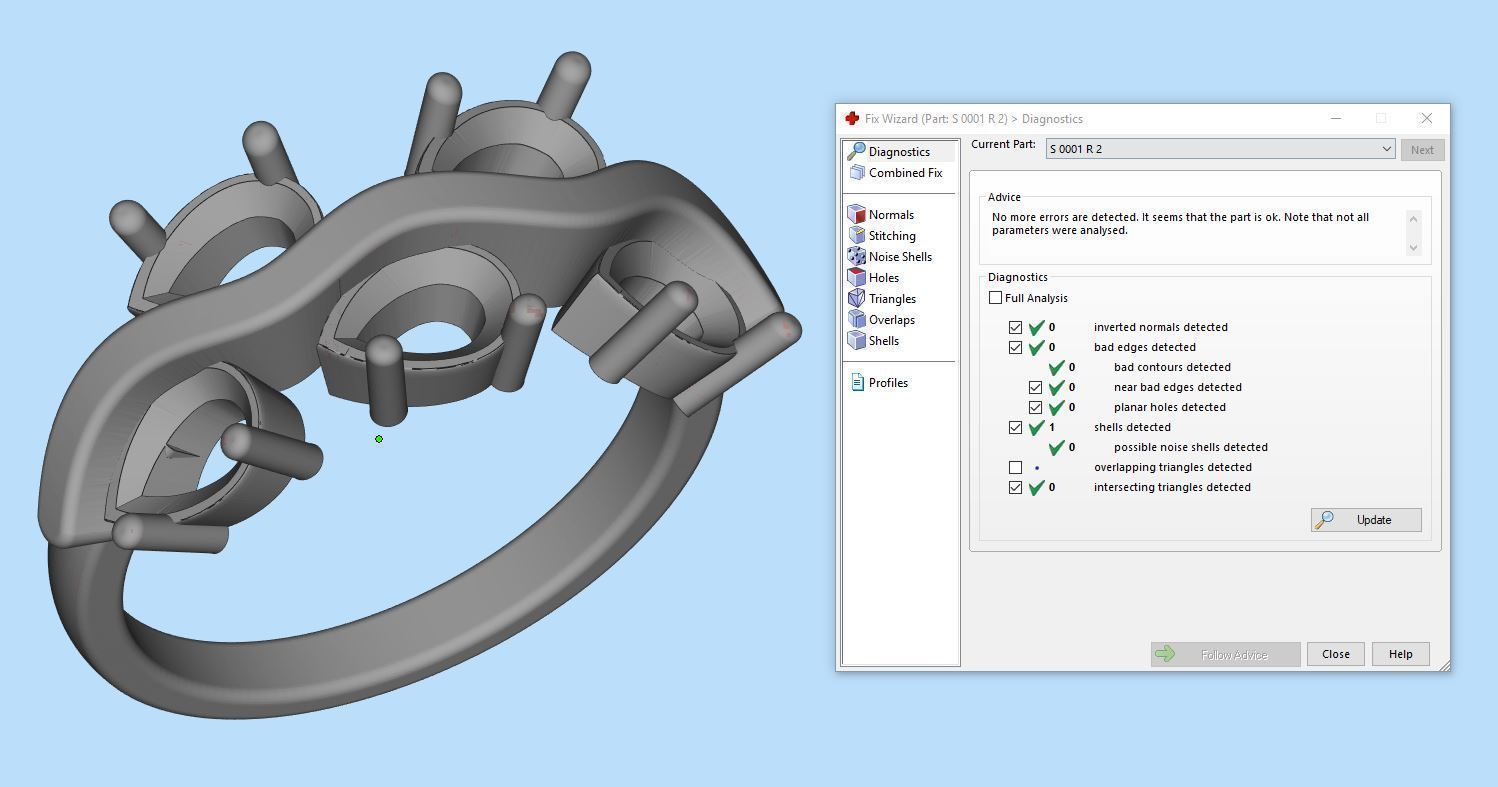Click the Fix Wizard red cross title icon
This screenshot has width=1498, height=787.
click(852, 118)
